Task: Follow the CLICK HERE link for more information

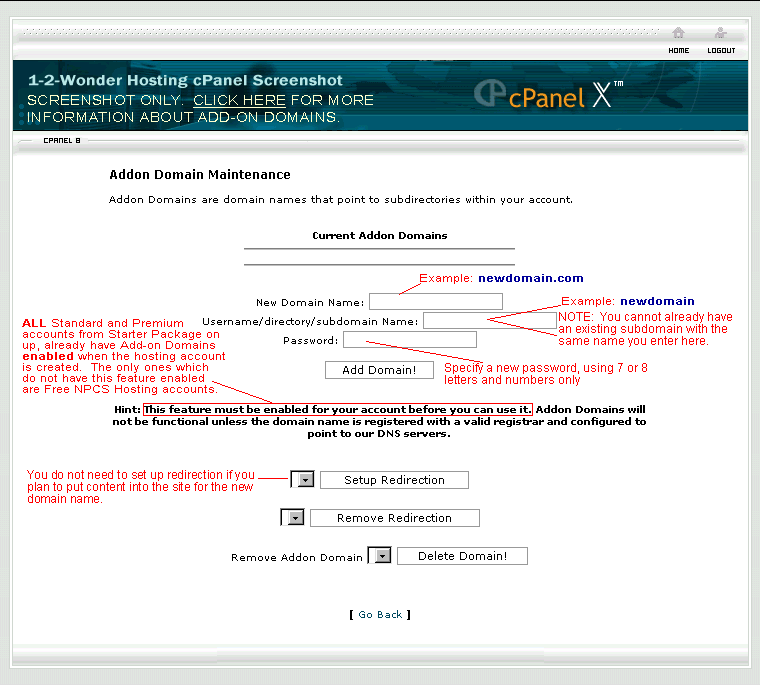Action: (239, 100)
